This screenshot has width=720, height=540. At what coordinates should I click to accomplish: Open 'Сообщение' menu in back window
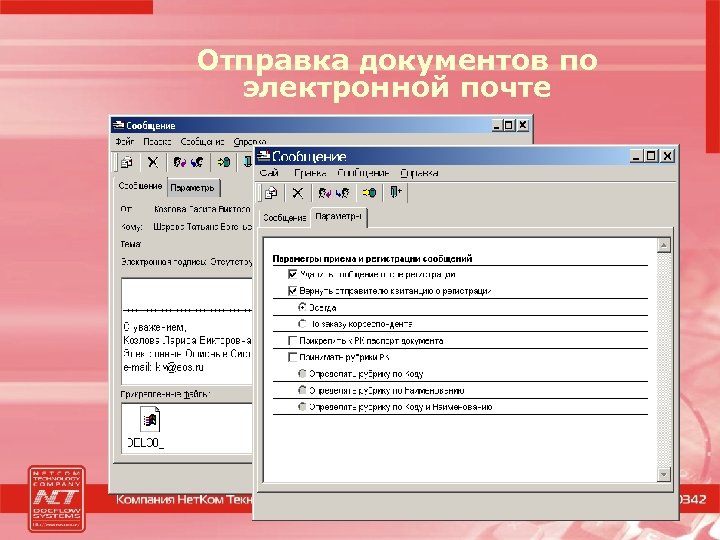point(202,141)
